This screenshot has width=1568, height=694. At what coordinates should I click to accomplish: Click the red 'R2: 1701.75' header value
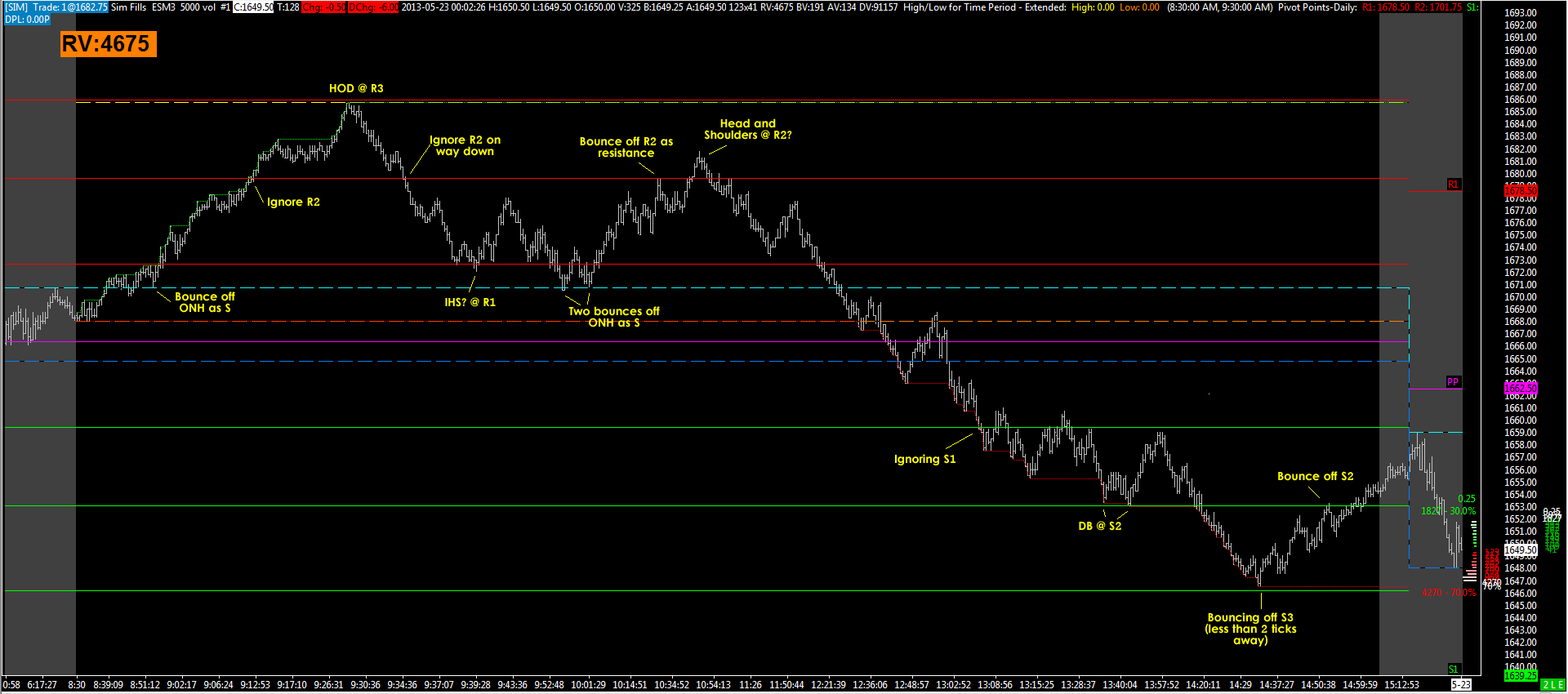click(x=1438, y=7)
